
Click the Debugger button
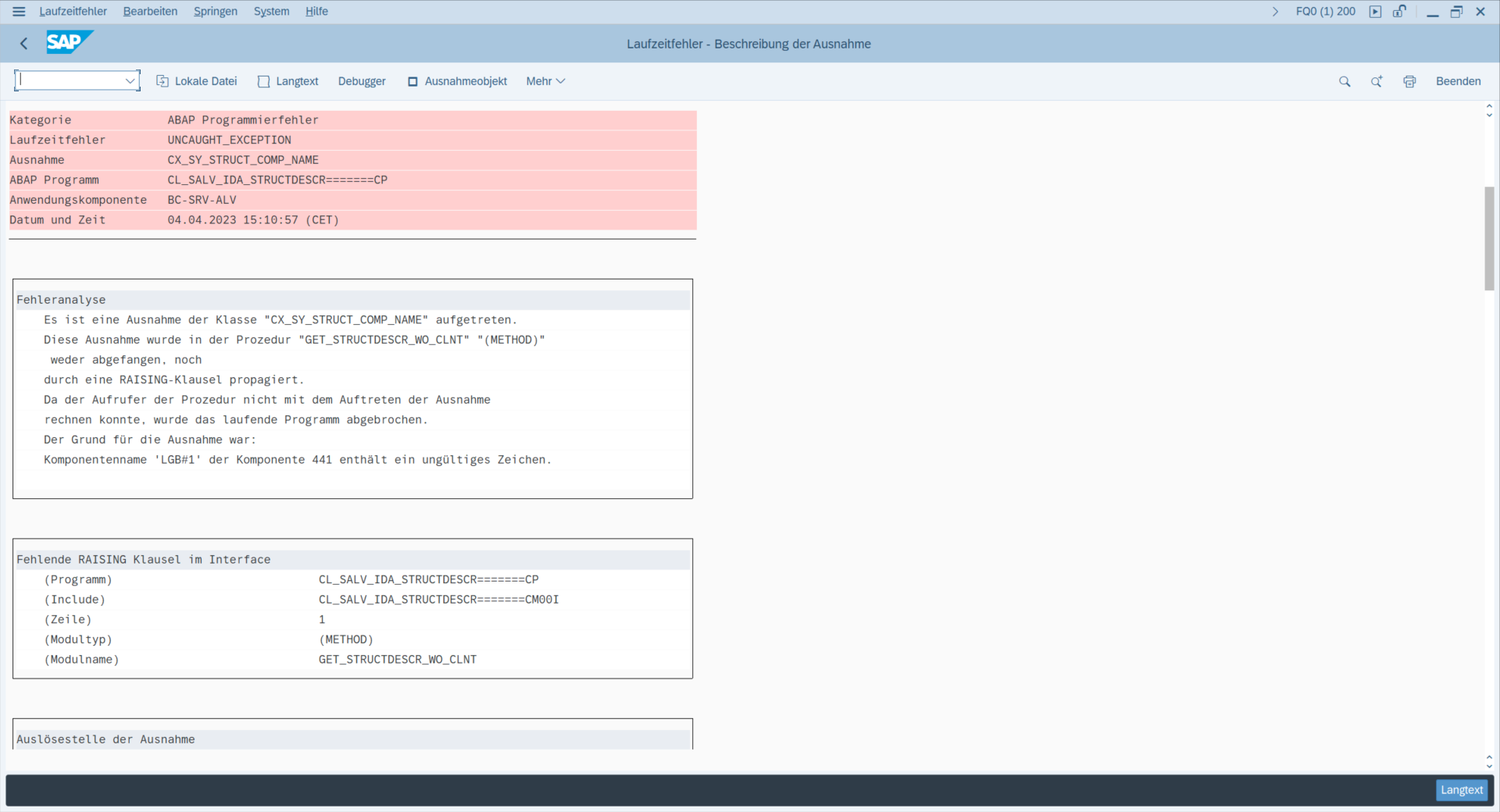pos(362,81)
